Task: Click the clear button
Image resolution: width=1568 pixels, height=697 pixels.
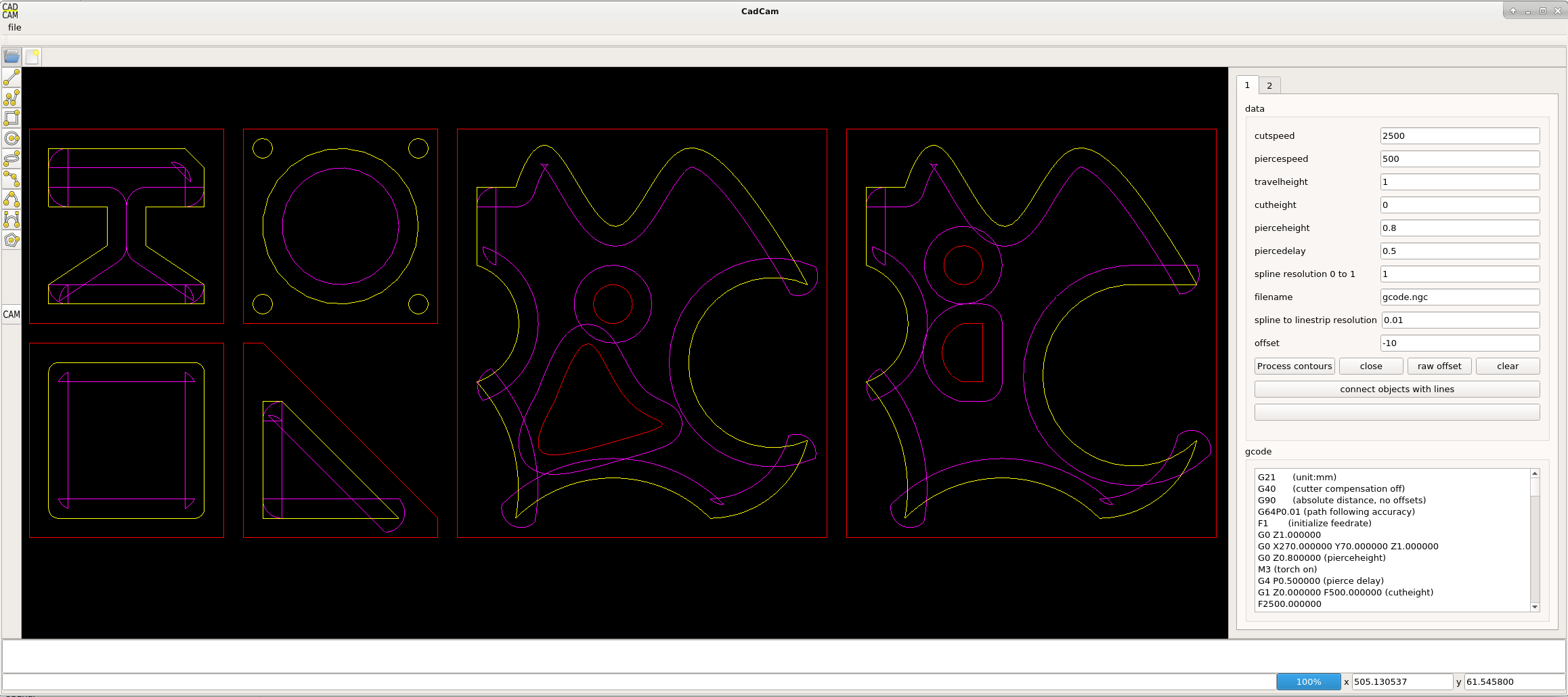Action: (x=1508, y=366)
